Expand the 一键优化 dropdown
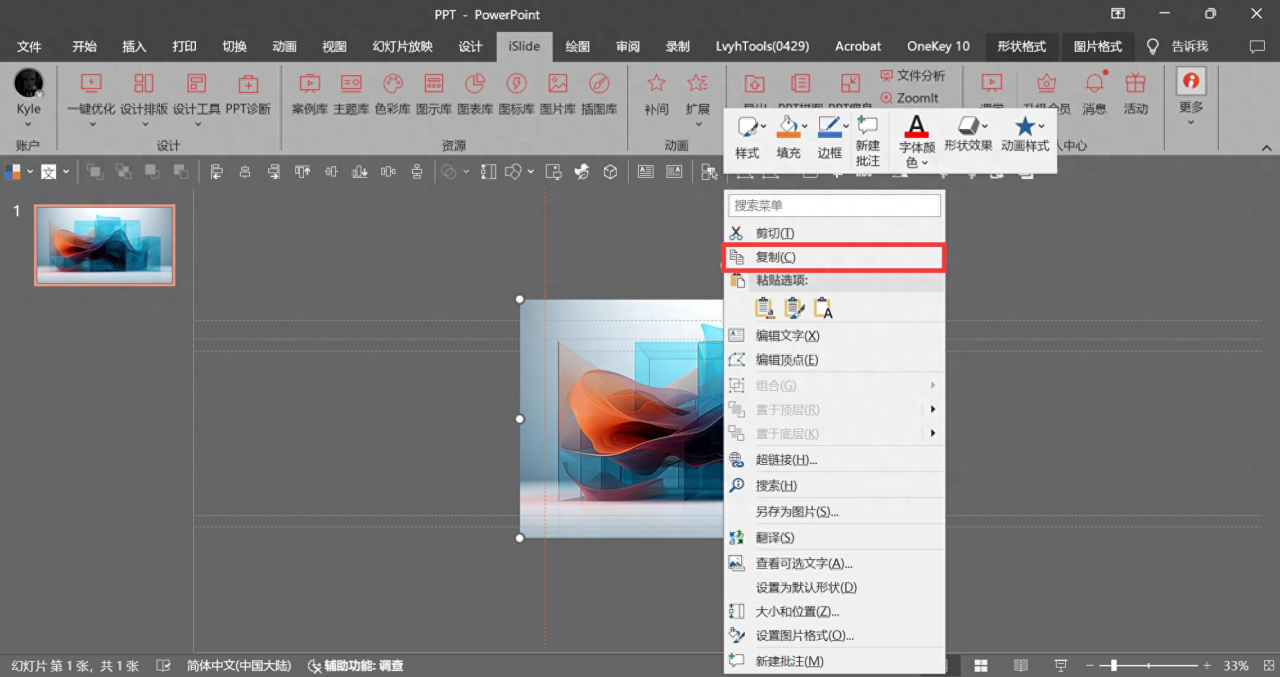Viewport: 1280px width, 677px height. tap(91, 125)
